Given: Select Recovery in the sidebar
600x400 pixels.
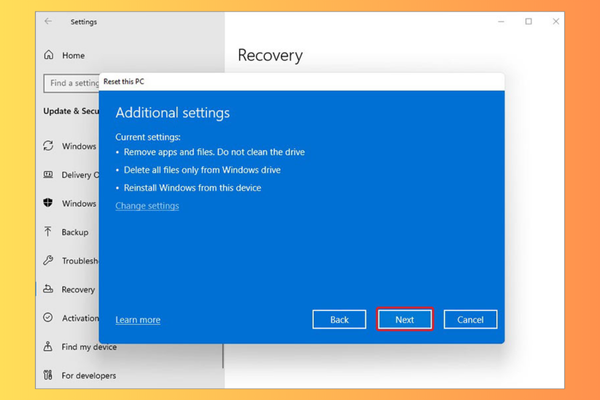Looking at the screenshot, I should [x=78, y=289].
